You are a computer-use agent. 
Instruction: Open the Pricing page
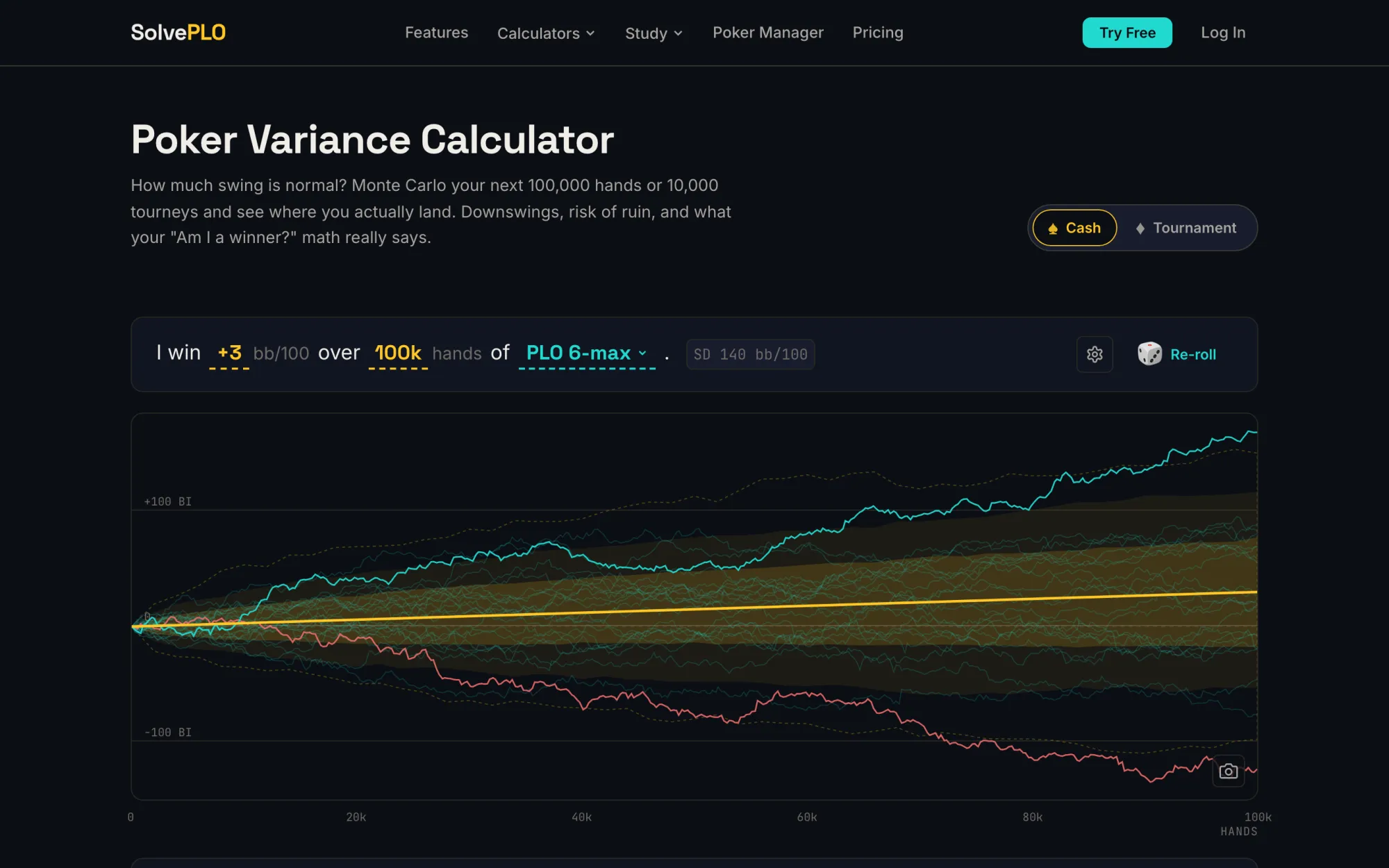(878, 33)
